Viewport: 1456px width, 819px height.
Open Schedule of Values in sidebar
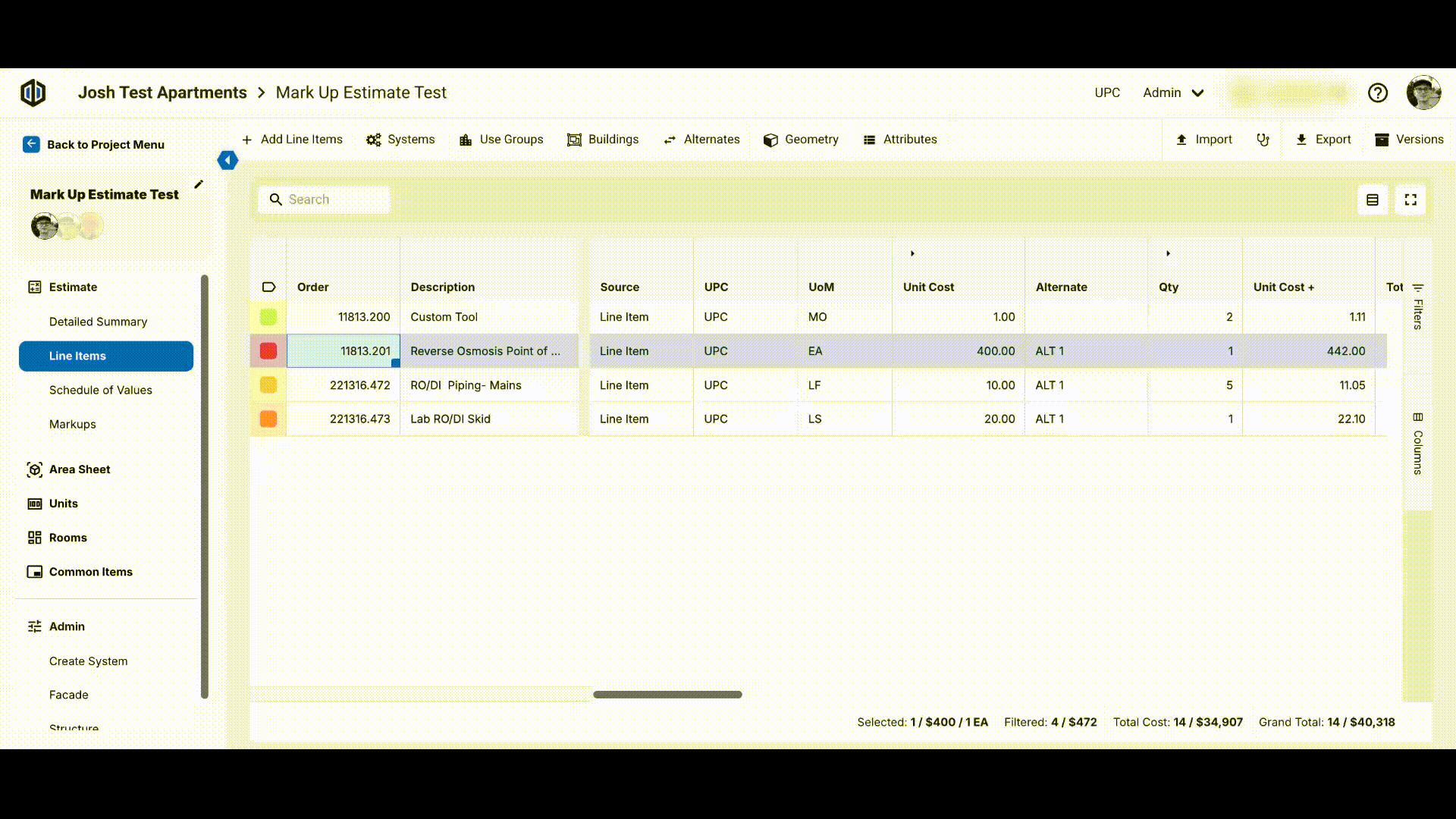point(100,390)
